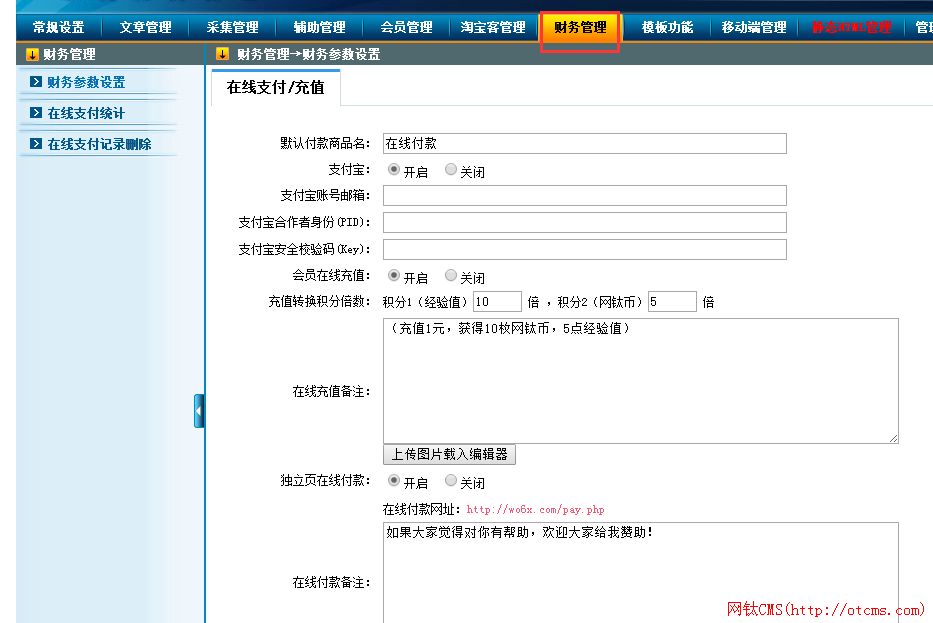Collapse the sidebar with the splitter handle
This screenshot has width=933, height=623.
click(x=199, y=411)
